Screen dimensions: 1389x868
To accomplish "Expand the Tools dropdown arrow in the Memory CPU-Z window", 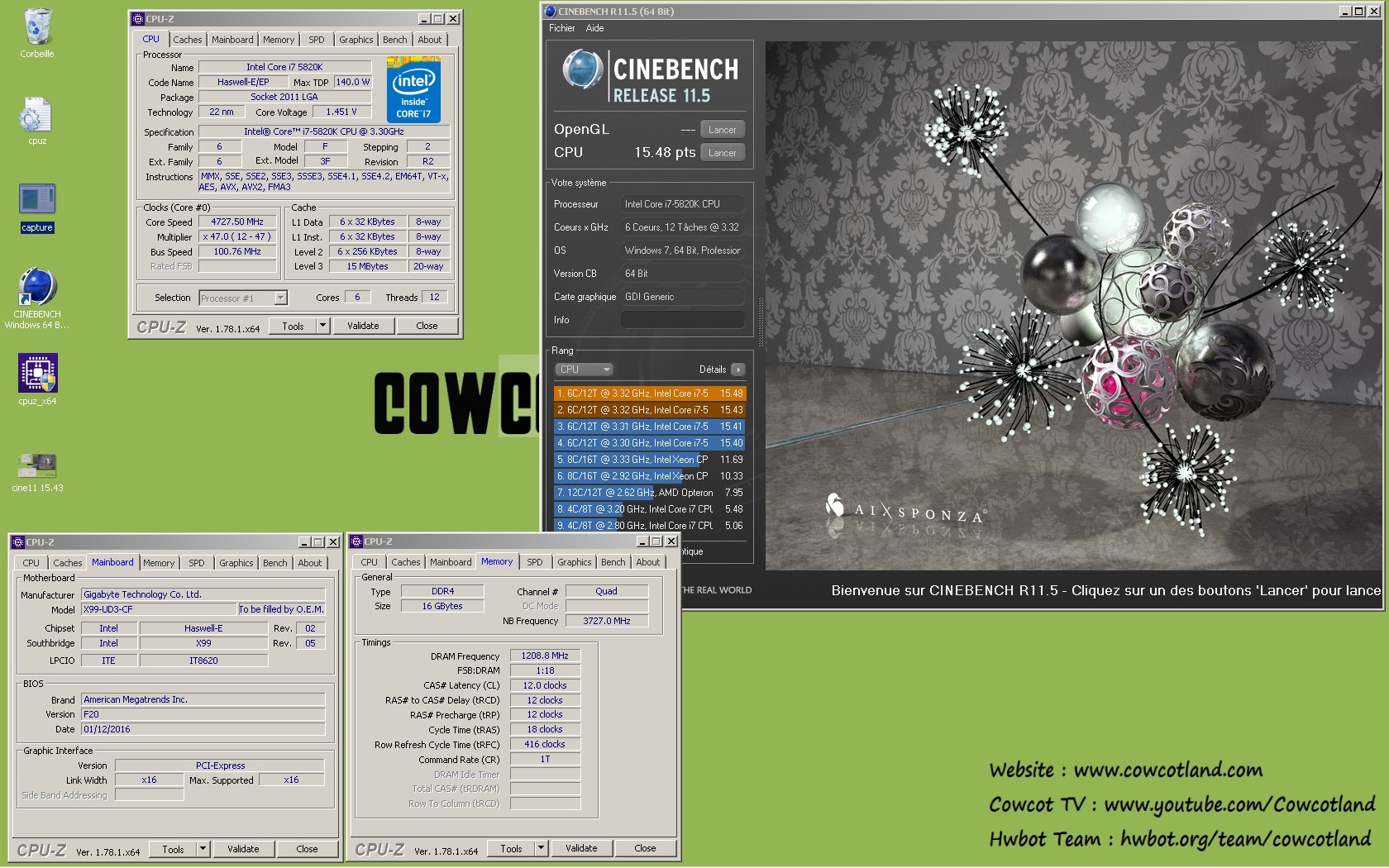I will (541, 848).
